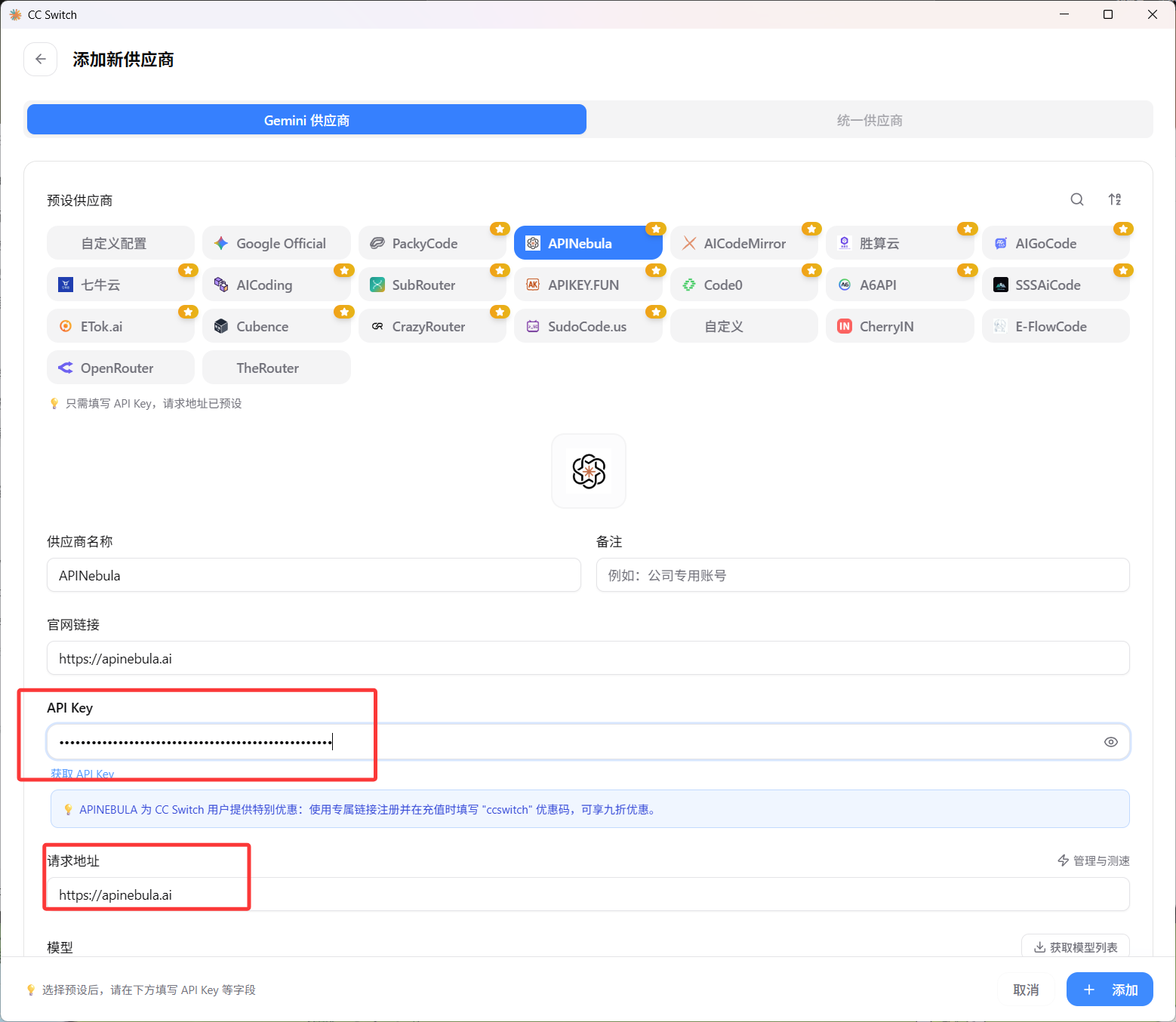
Task: Pick the ETok.ai preset
Action: coord(121,326)
